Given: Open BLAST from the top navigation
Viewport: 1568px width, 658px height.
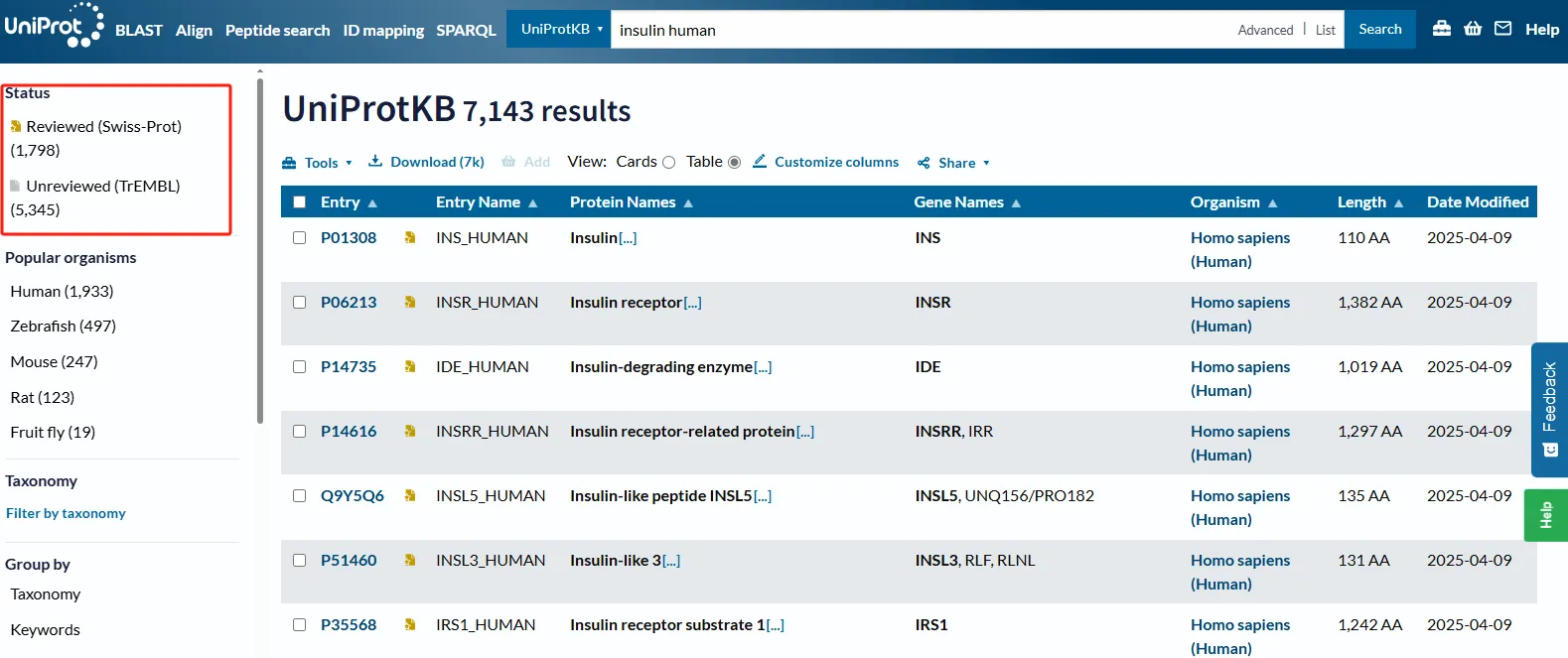Looking at the screenshot, I should (138, 31).
